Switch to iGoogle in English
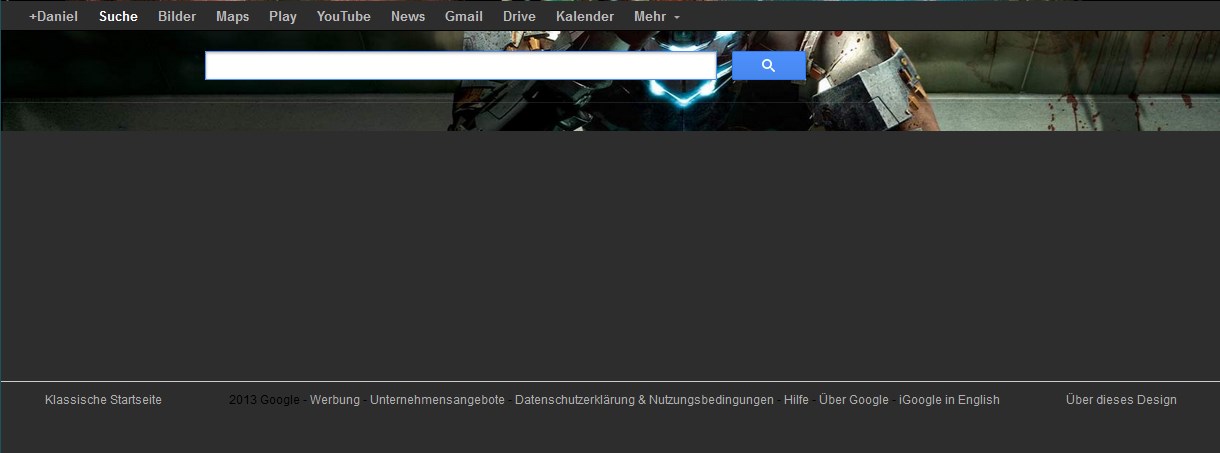Screen dimensions: 1220x453 949,400
